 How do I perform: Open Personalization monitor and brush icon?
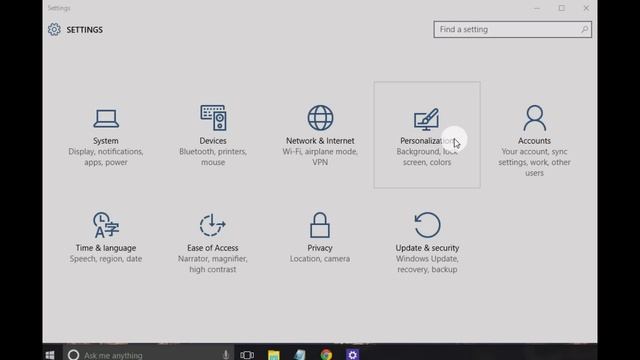pos(427,119)
